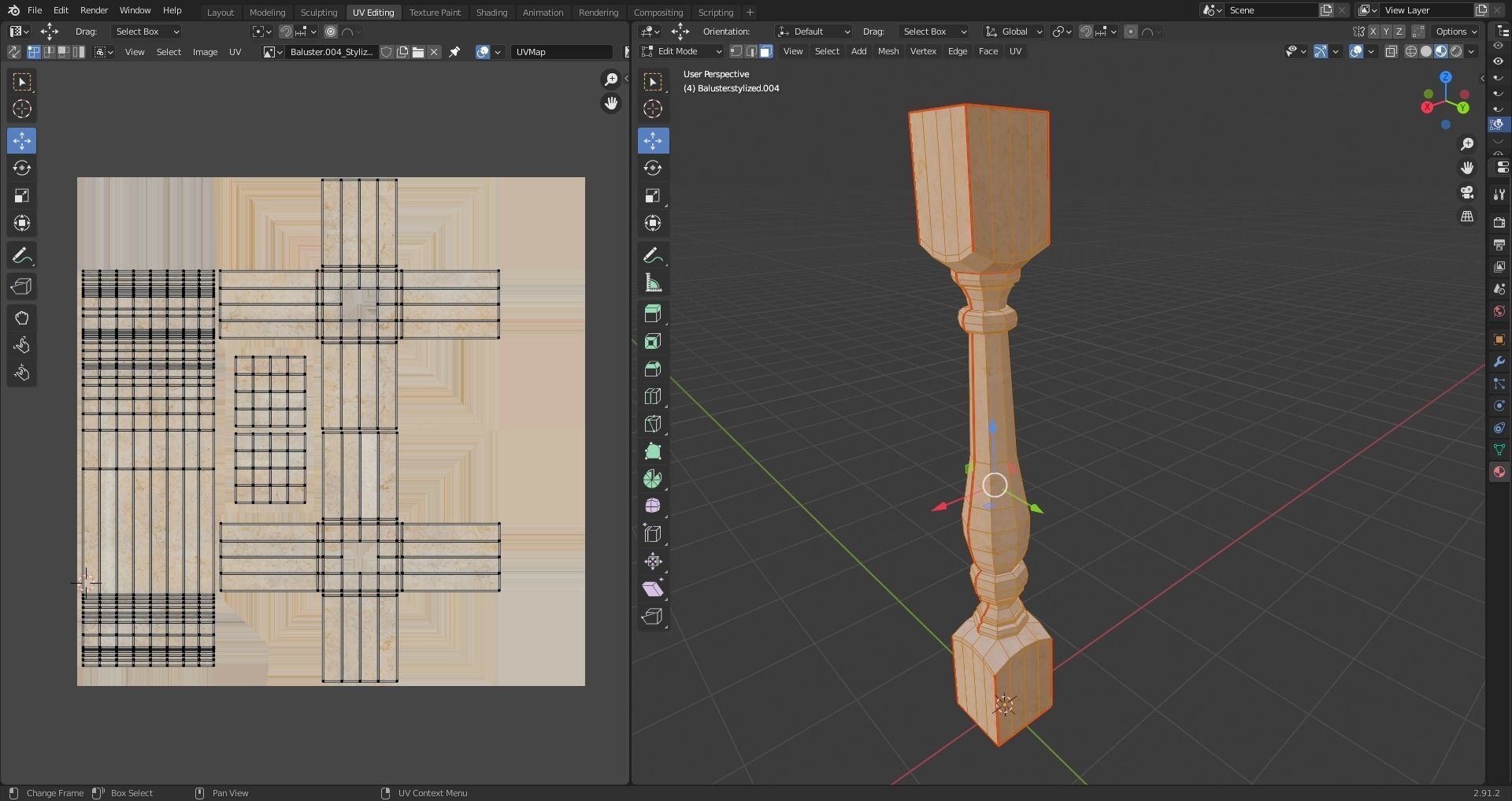Viewport: 1512px width, 801px height.
Task: Add a new workspace tab
Action: click(750, 12)
